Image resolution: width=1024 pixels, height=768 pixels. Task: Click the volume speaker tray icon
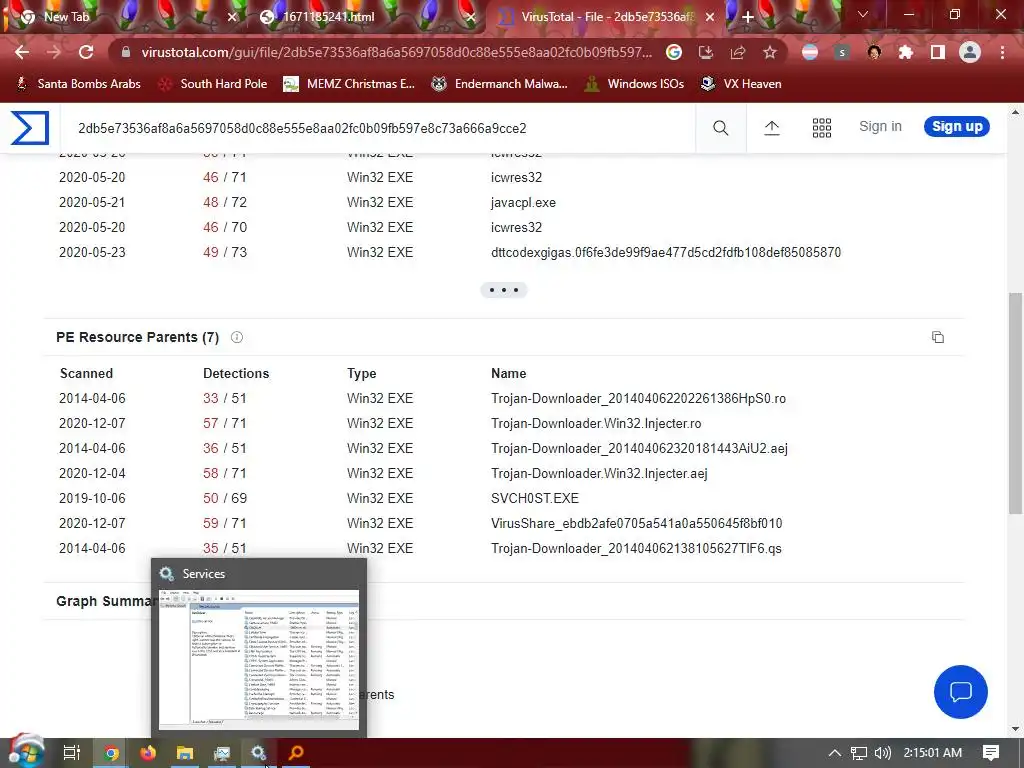(x=882, y=753)
